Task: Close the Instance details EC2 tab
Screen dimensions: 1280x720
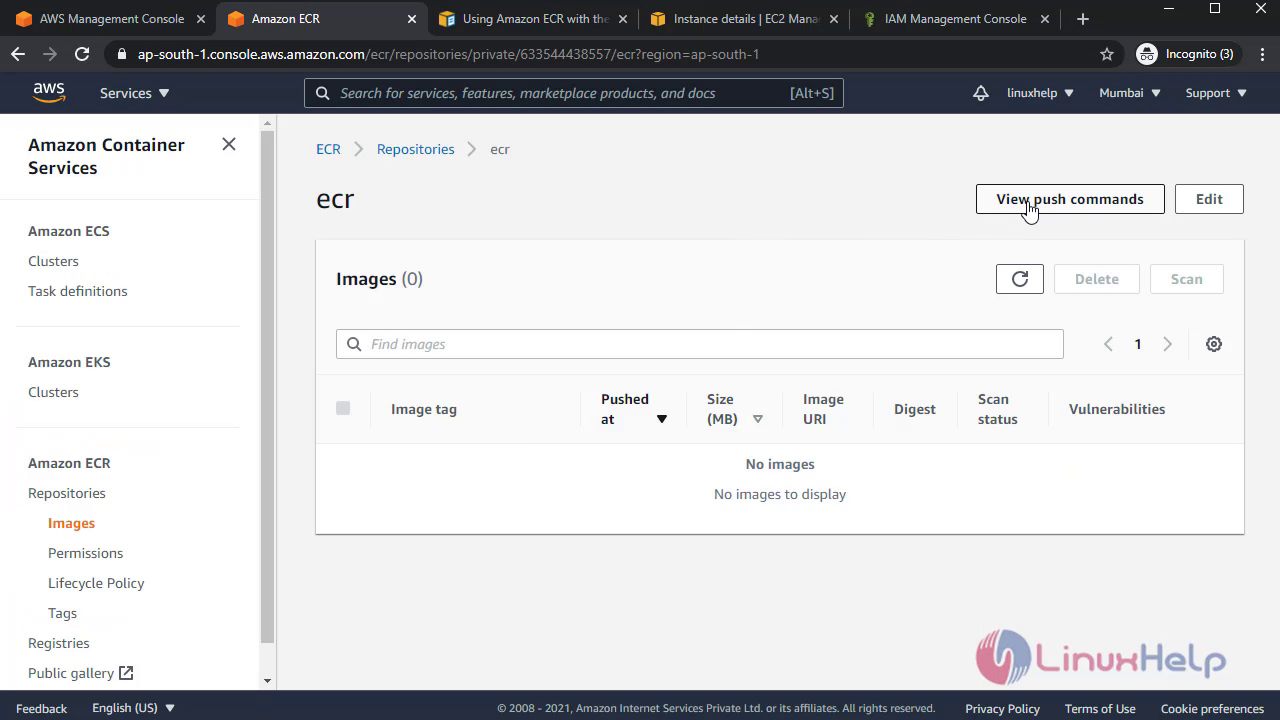Action: coord(833,19)
